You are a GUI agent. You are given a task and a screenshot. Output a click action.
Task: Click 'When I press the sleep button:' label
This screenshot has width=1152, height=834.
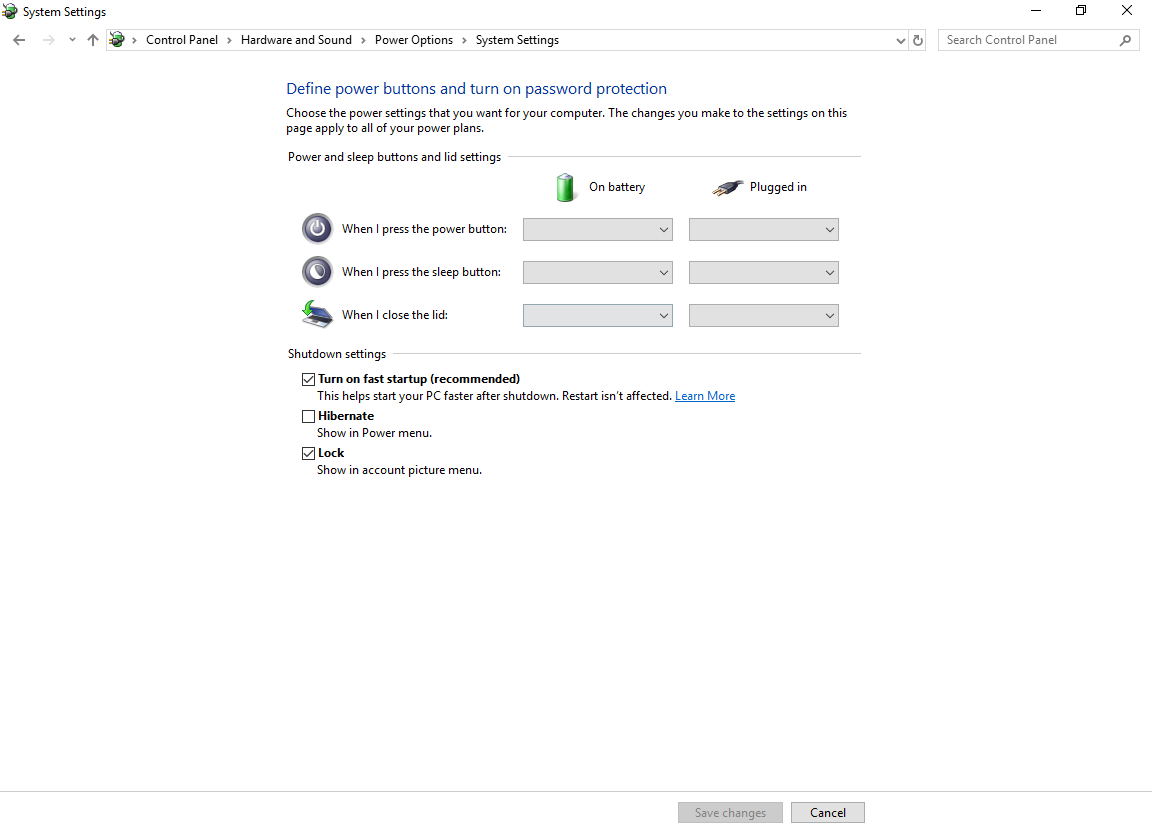coord(421,272)
